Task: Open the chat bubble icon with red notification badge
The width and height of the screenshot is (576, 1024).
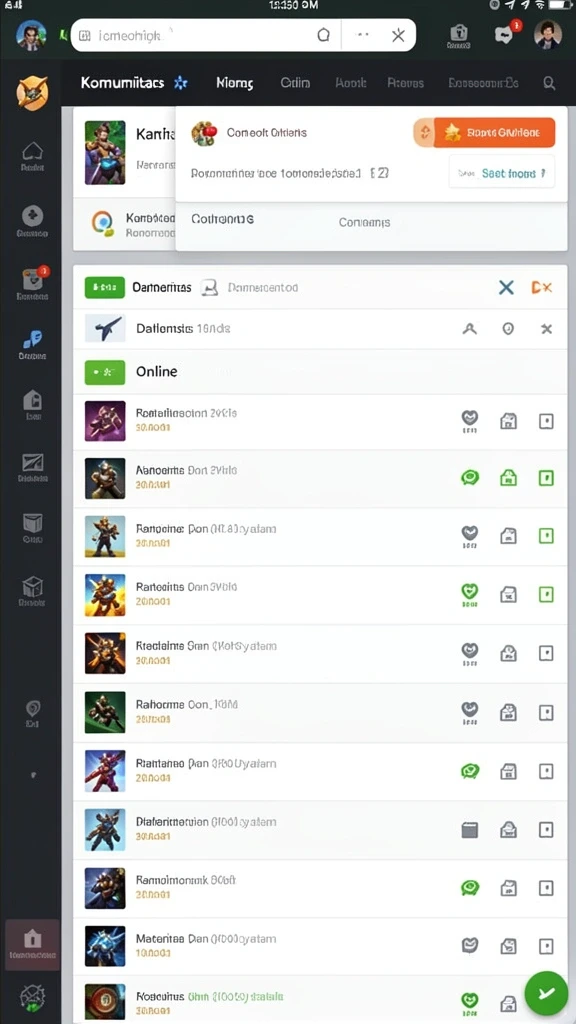Action: 505,34
